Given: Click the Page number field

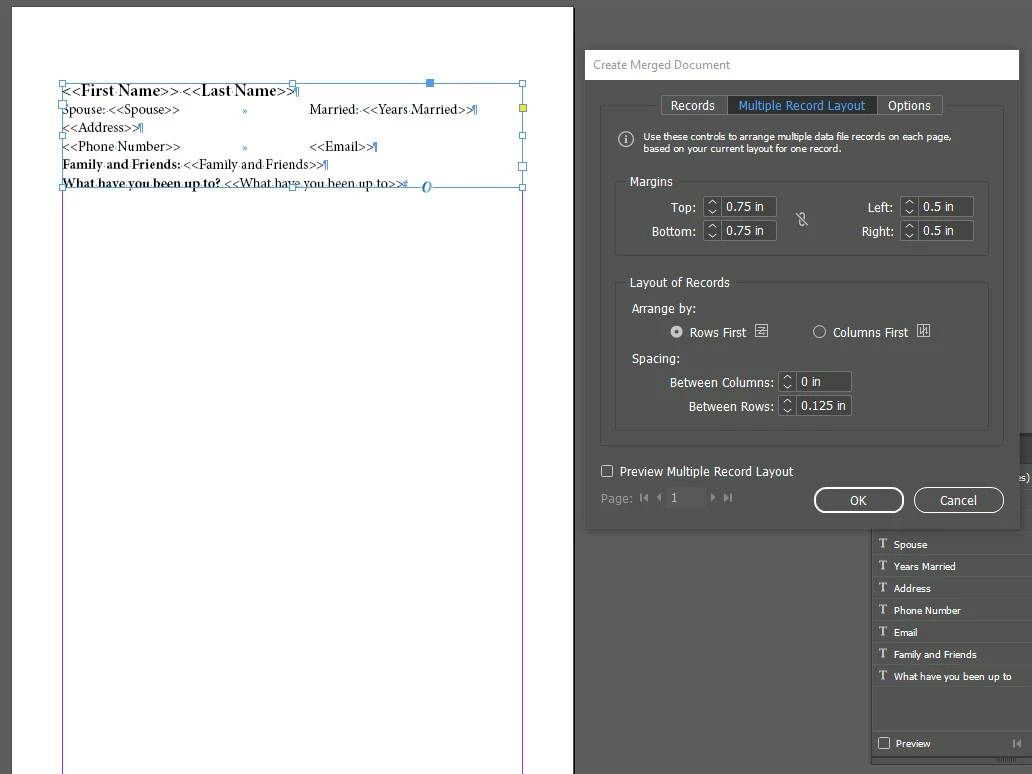Looking at the screenshot, I should (686, 498).
